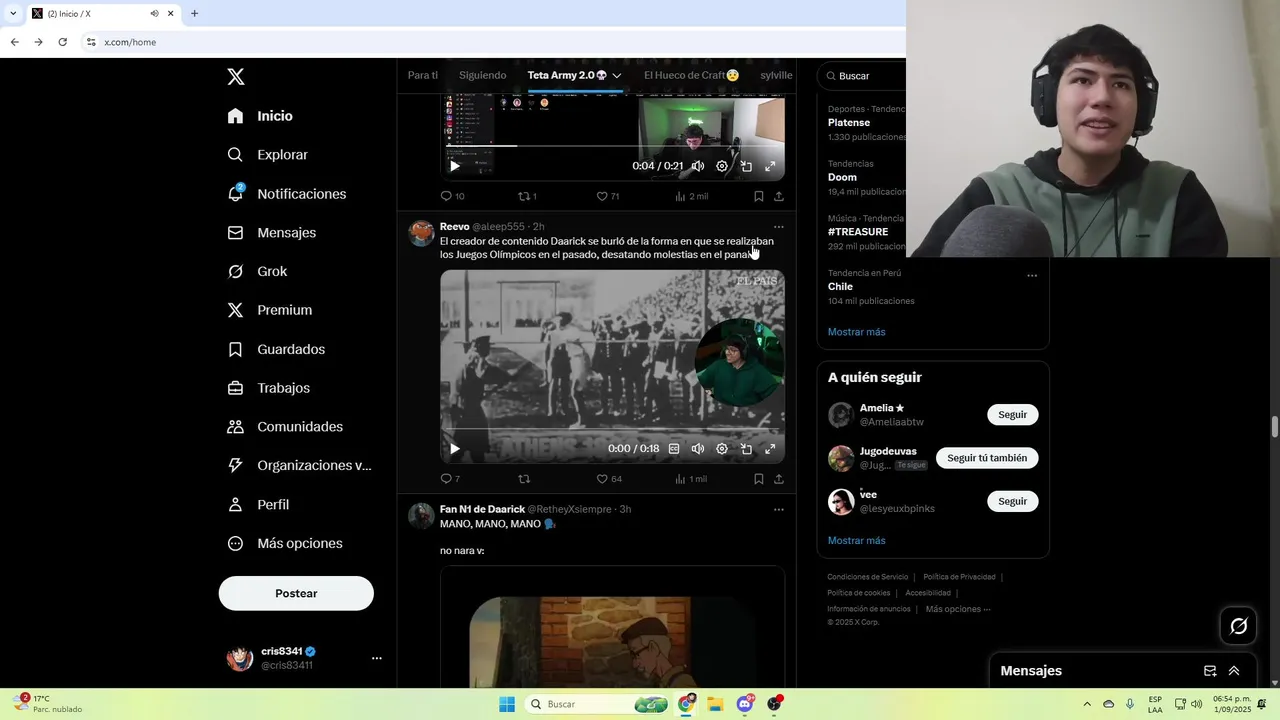Enter fullscreen on the top video
Image resolution: width=1280 pixels, height=720 pixels.
click(x=770, y=166)
